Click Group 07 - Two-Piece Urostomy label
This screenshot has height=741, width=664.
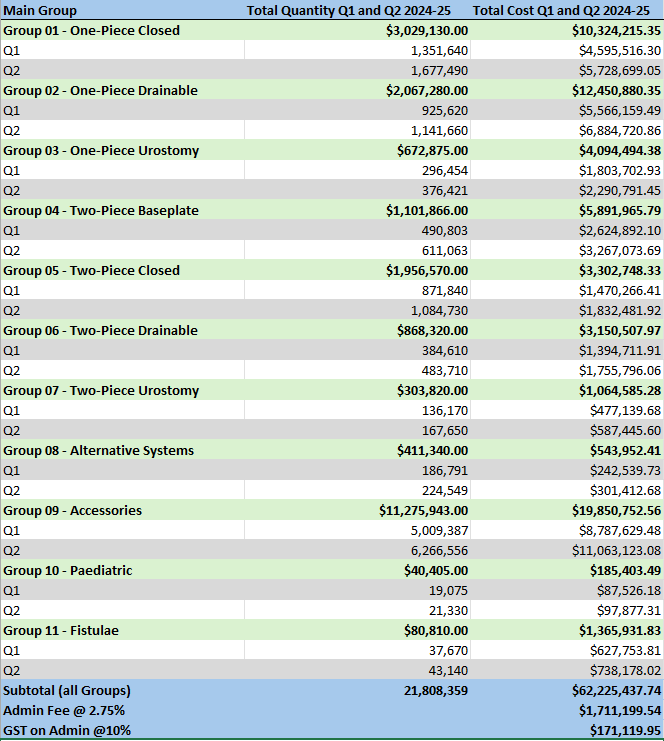pyautogui.click(x=101, y=390)
